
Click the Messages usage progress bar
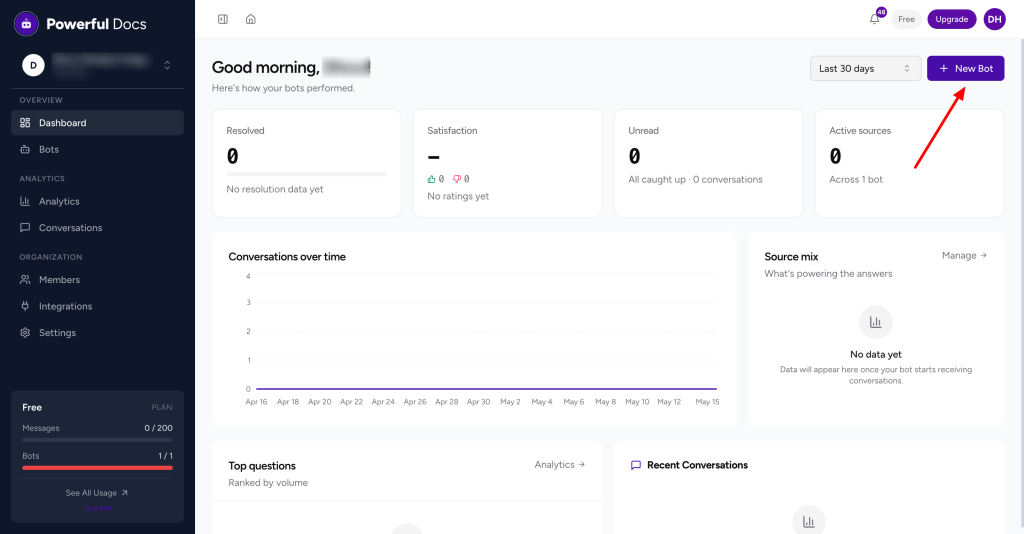[97, 440]
